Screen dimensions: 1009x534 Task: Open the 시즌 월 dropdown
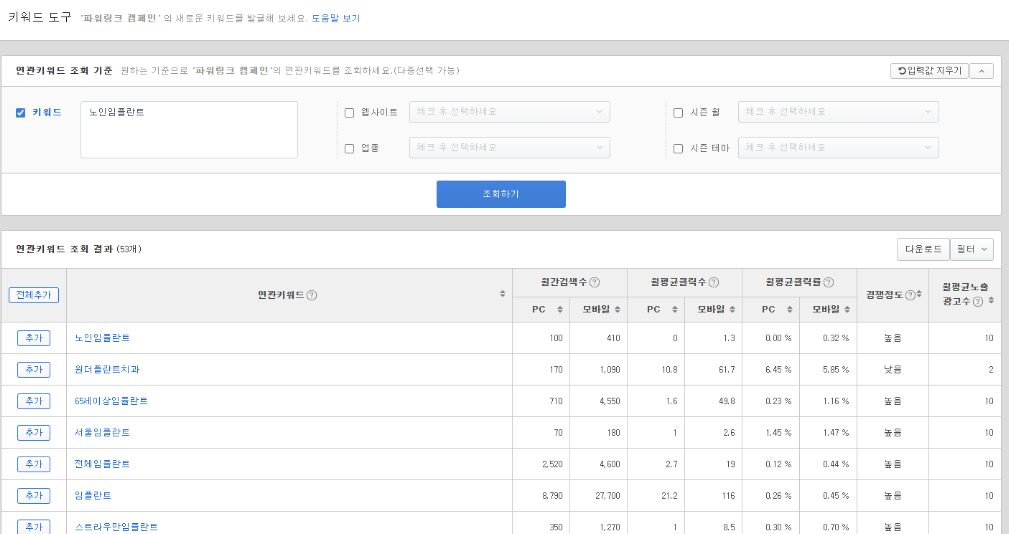pyautogui.click(x=838, y=112)
